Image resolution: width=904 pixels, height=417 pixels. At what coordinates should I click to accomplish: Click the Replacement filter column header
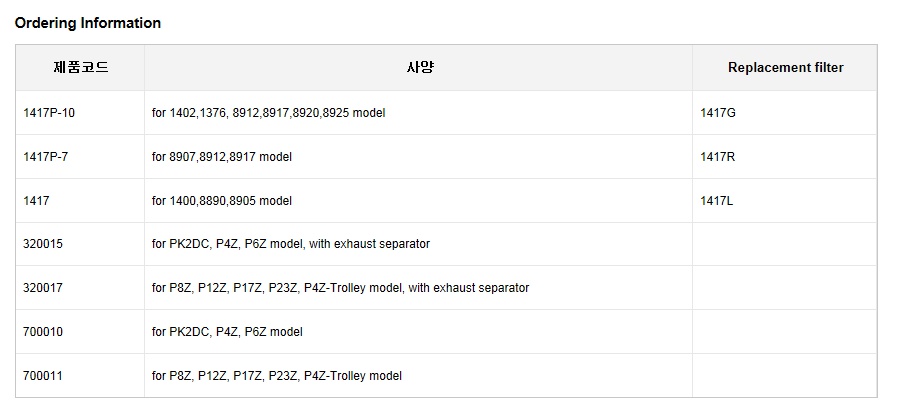785,68
